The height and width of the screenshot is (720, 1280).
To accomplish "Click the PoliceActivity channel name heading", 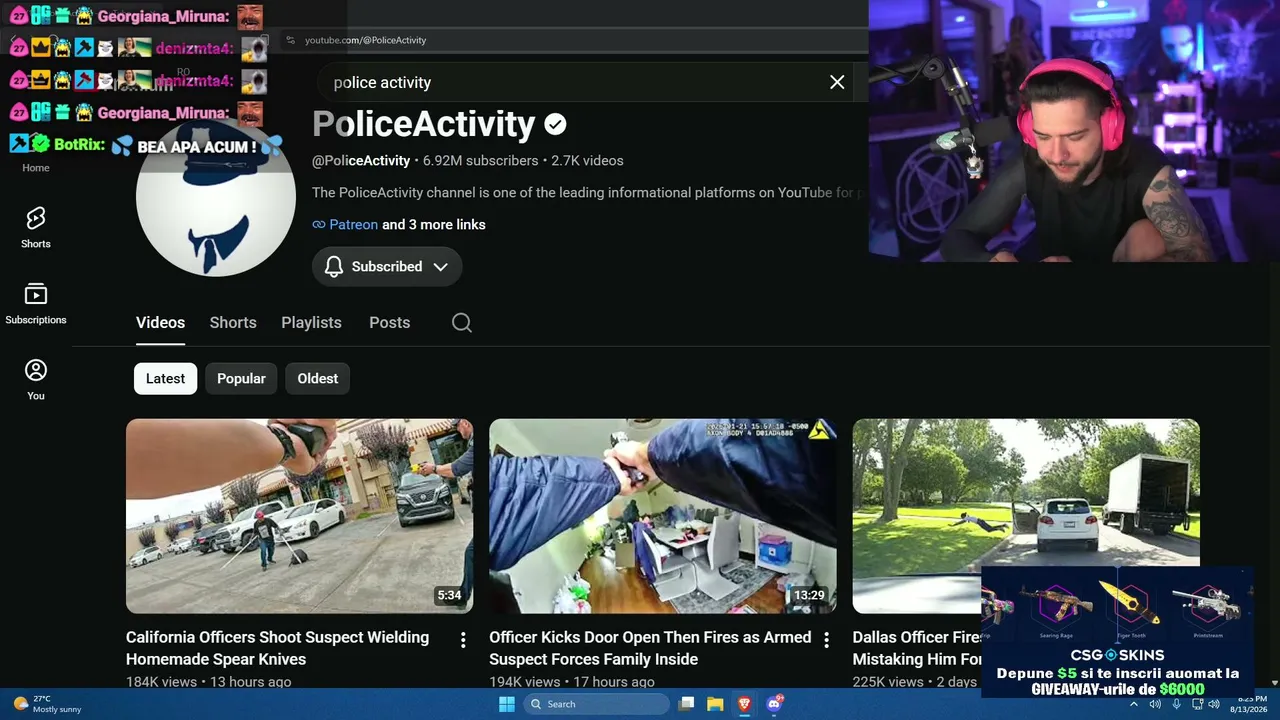I will (x=424, y=124).
